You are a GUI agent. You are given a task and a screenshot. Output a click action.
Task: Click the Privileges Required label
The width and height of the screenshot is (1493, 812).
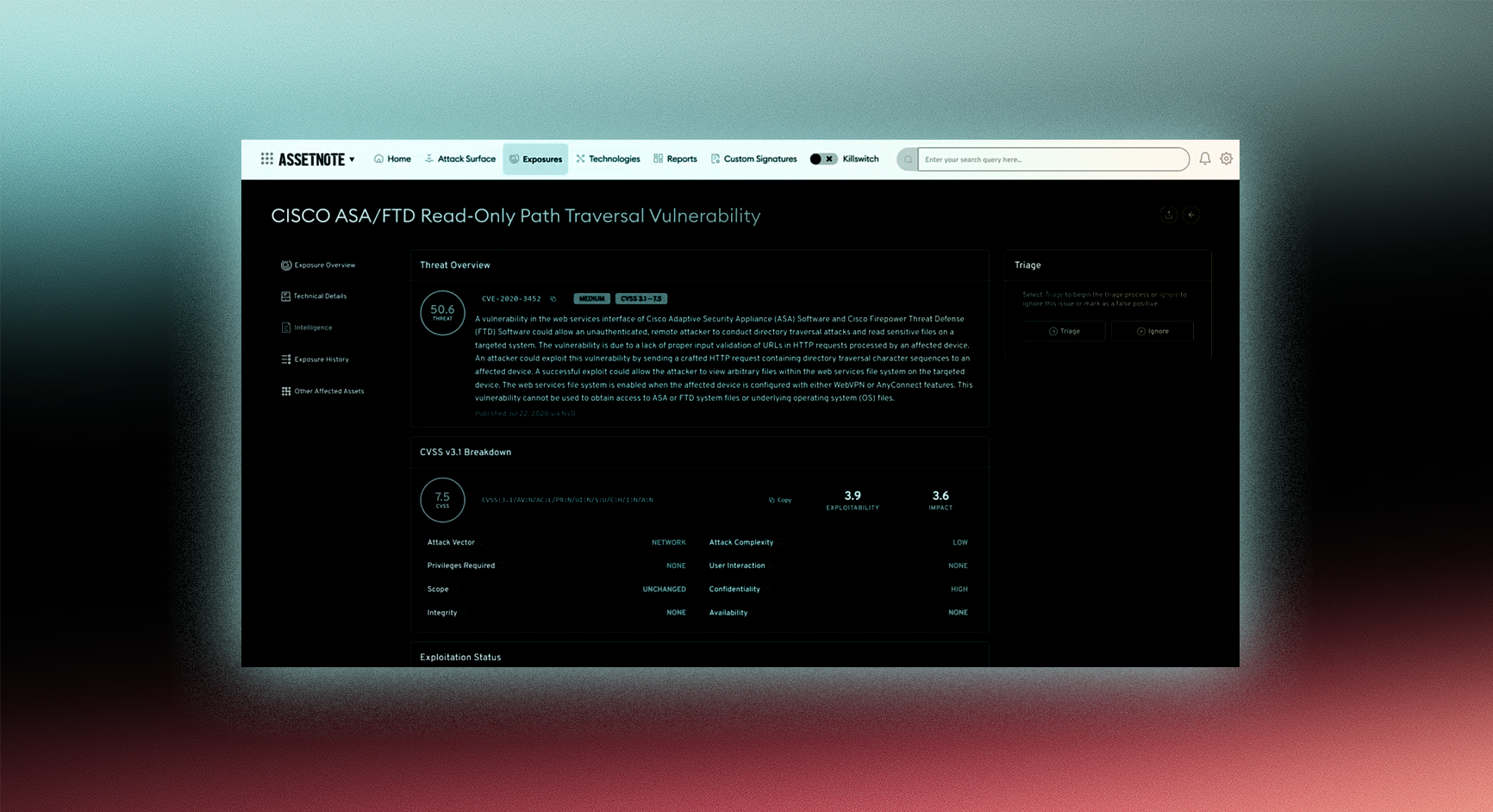[x=461, y=565]
